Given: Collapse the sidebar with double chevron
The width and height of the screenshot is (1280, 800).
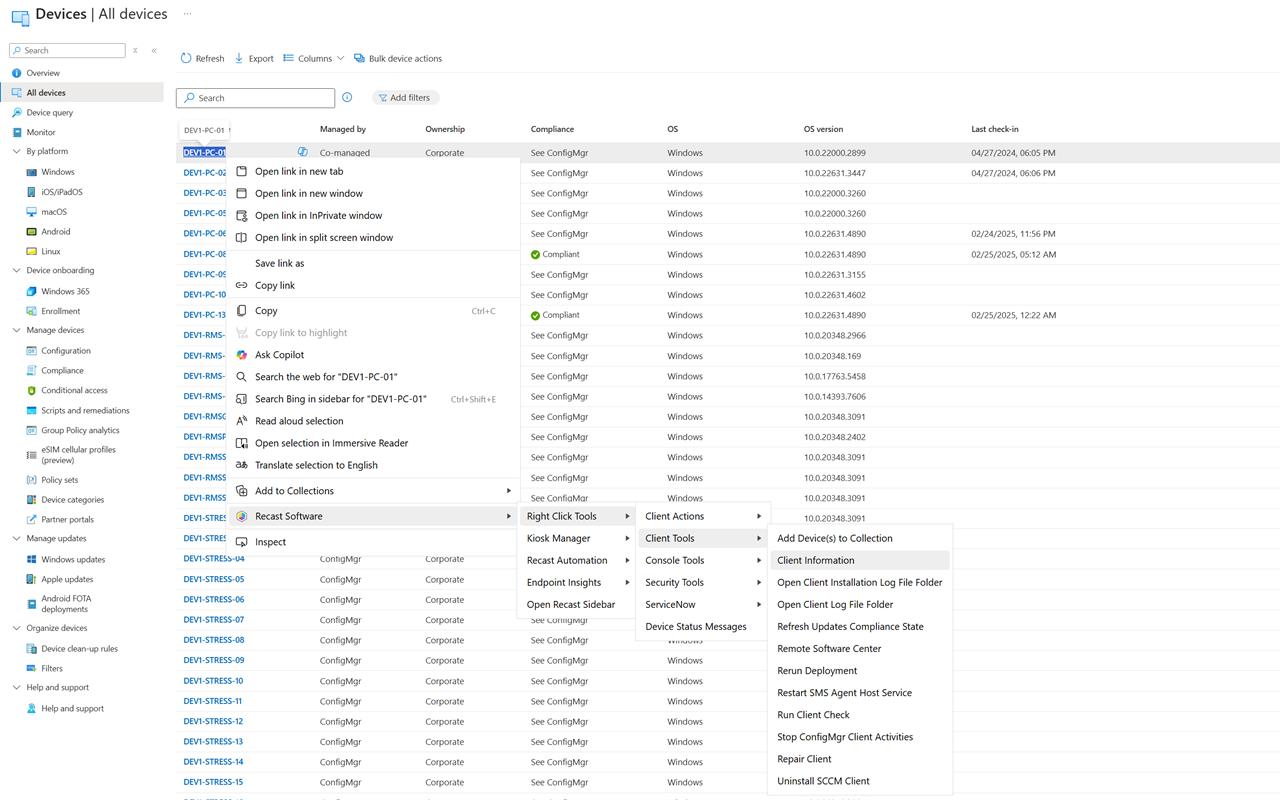Looking at the screenshot, I should pyautogui.click(x=154, y=50).
